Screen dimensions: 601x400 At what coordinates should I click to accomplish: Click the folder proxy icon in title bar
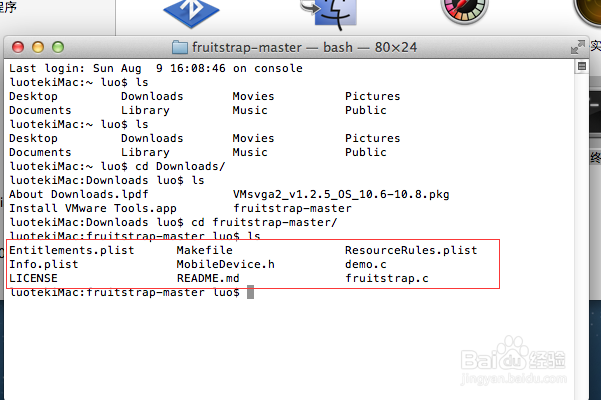click(x=179, y=48)
